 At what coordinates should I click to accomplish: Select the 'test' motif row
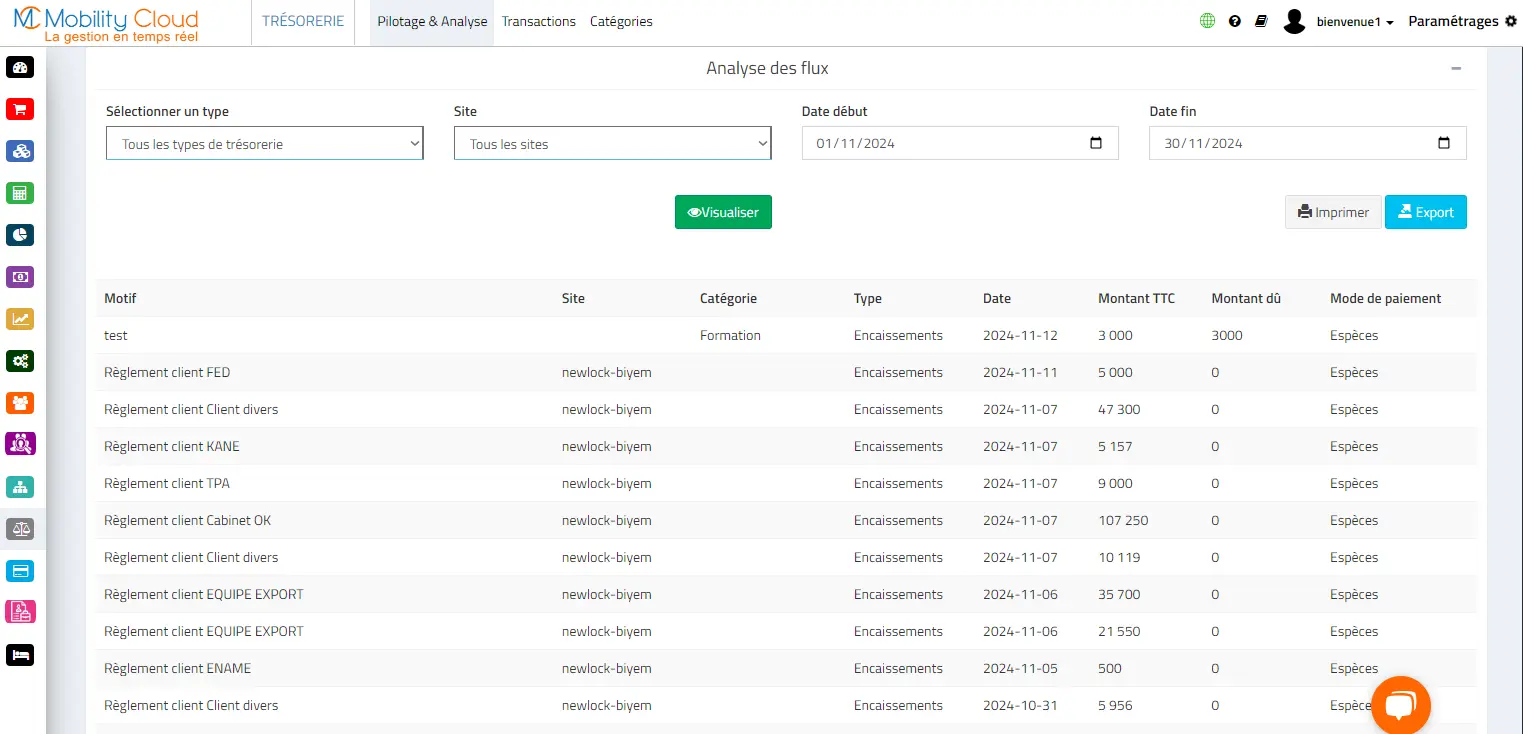point(786,335)
